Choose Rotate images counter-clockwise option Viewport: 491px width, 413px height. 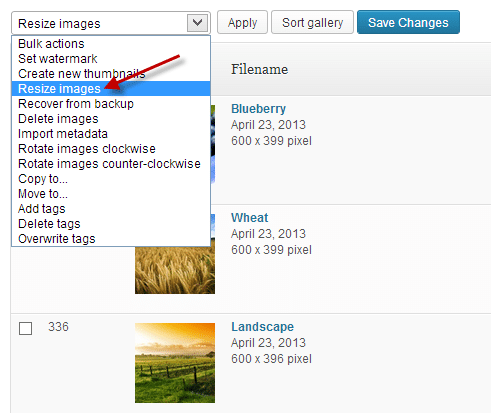pyautogui.click(x=111, y=164)
